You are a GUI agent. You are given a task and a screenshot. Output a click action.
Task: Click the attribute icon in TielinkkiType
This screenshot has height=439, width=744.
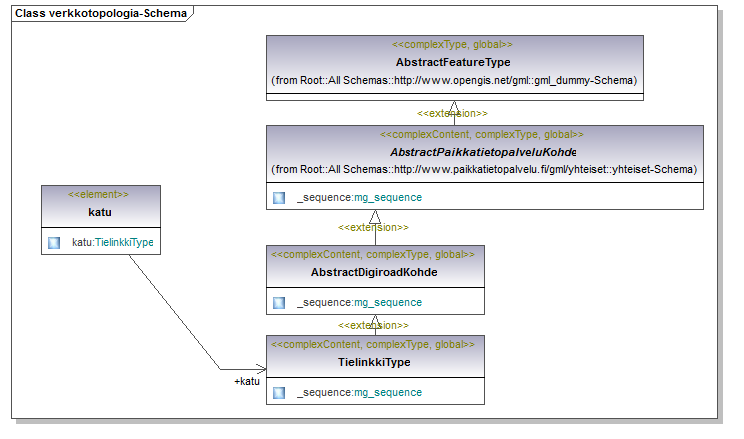pos(279,392)
